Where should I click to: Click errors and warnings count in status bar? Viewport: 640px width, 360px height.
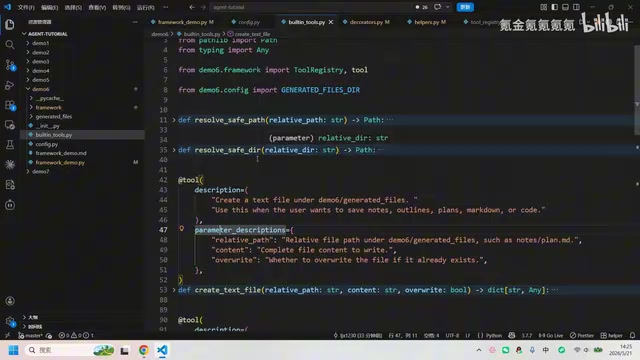76,335
